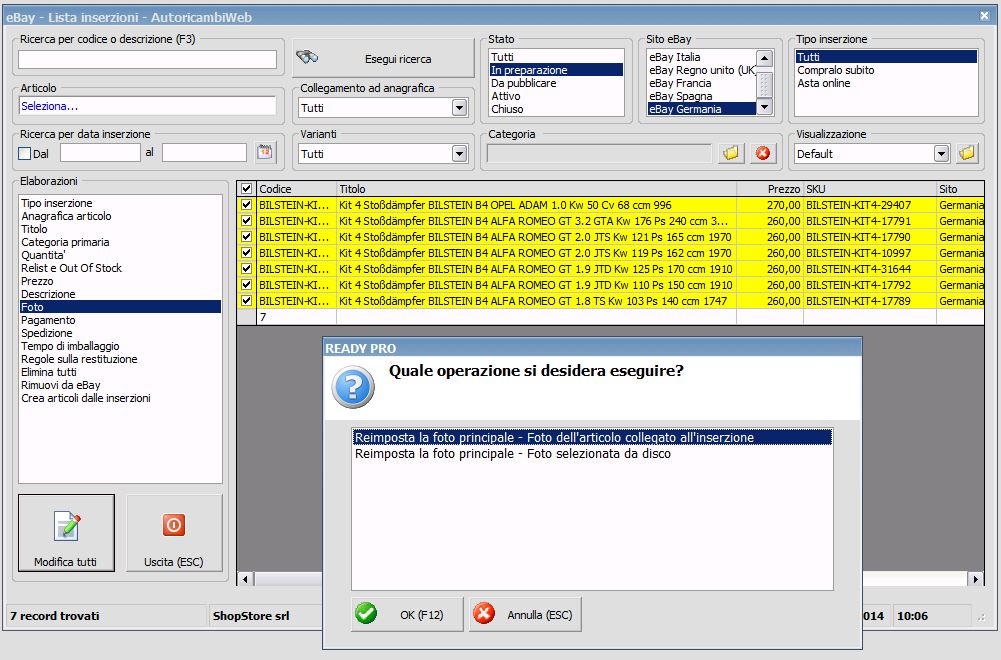Toggle the Dal date filter checkbox

tap(25, 153)
